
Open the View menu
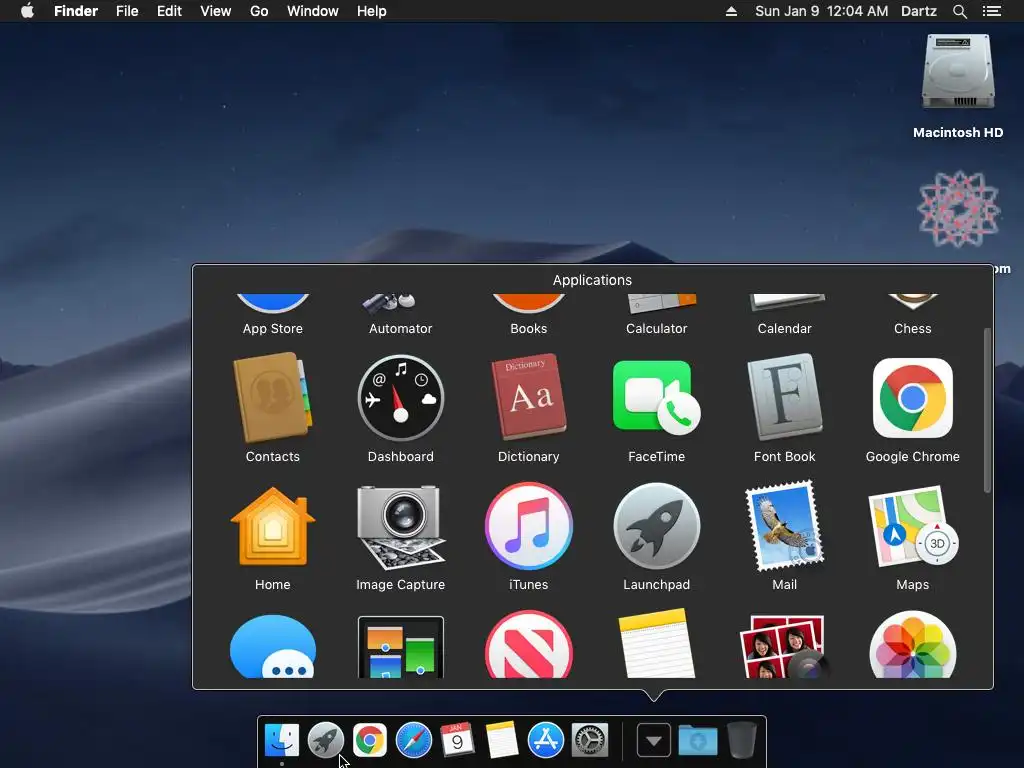click(216, 11)
